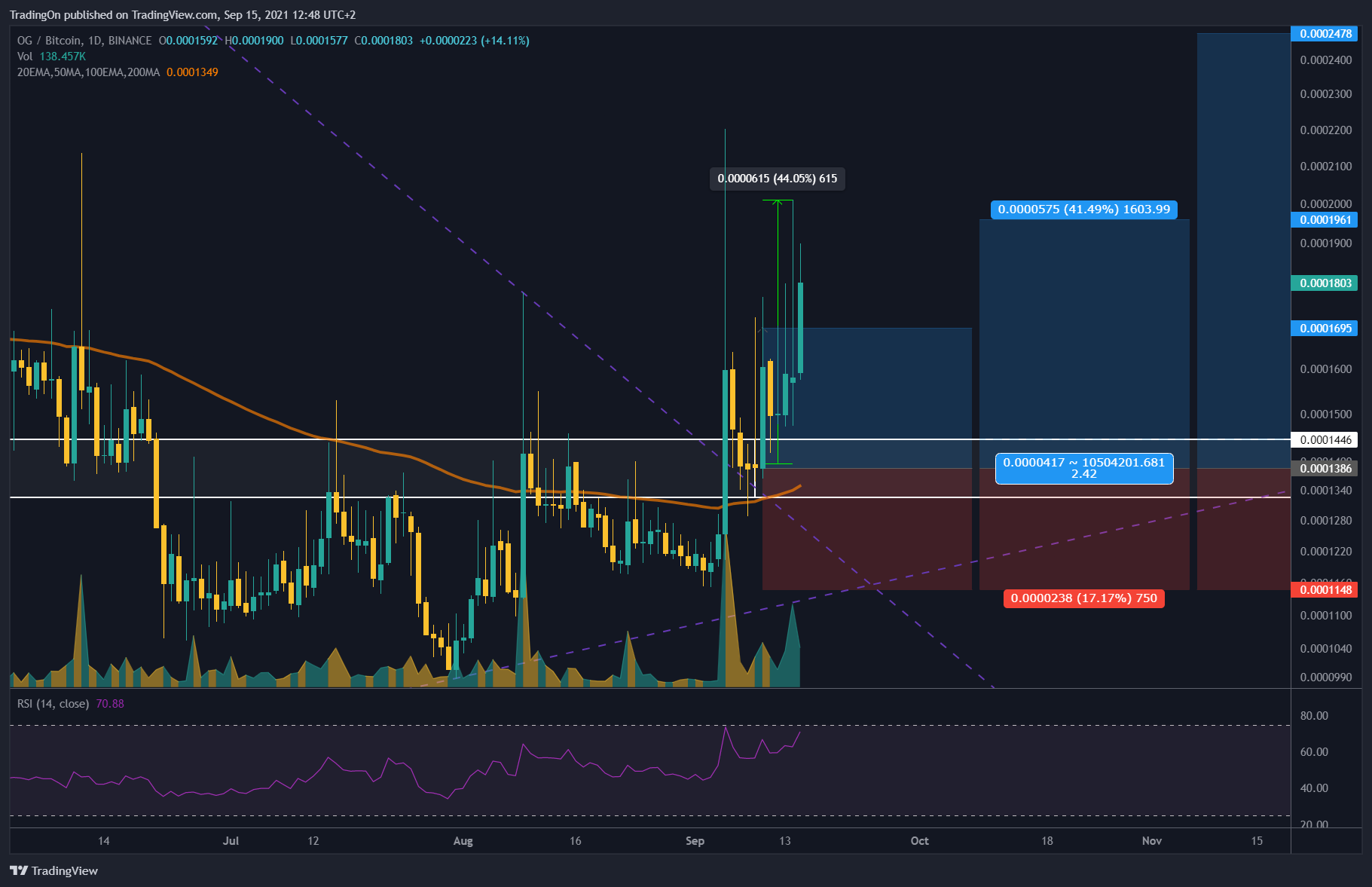Click the H0.0001900 high value in header
Image resolution: width=1372 pixels, height=887 pixels.
tap(254, 41)
